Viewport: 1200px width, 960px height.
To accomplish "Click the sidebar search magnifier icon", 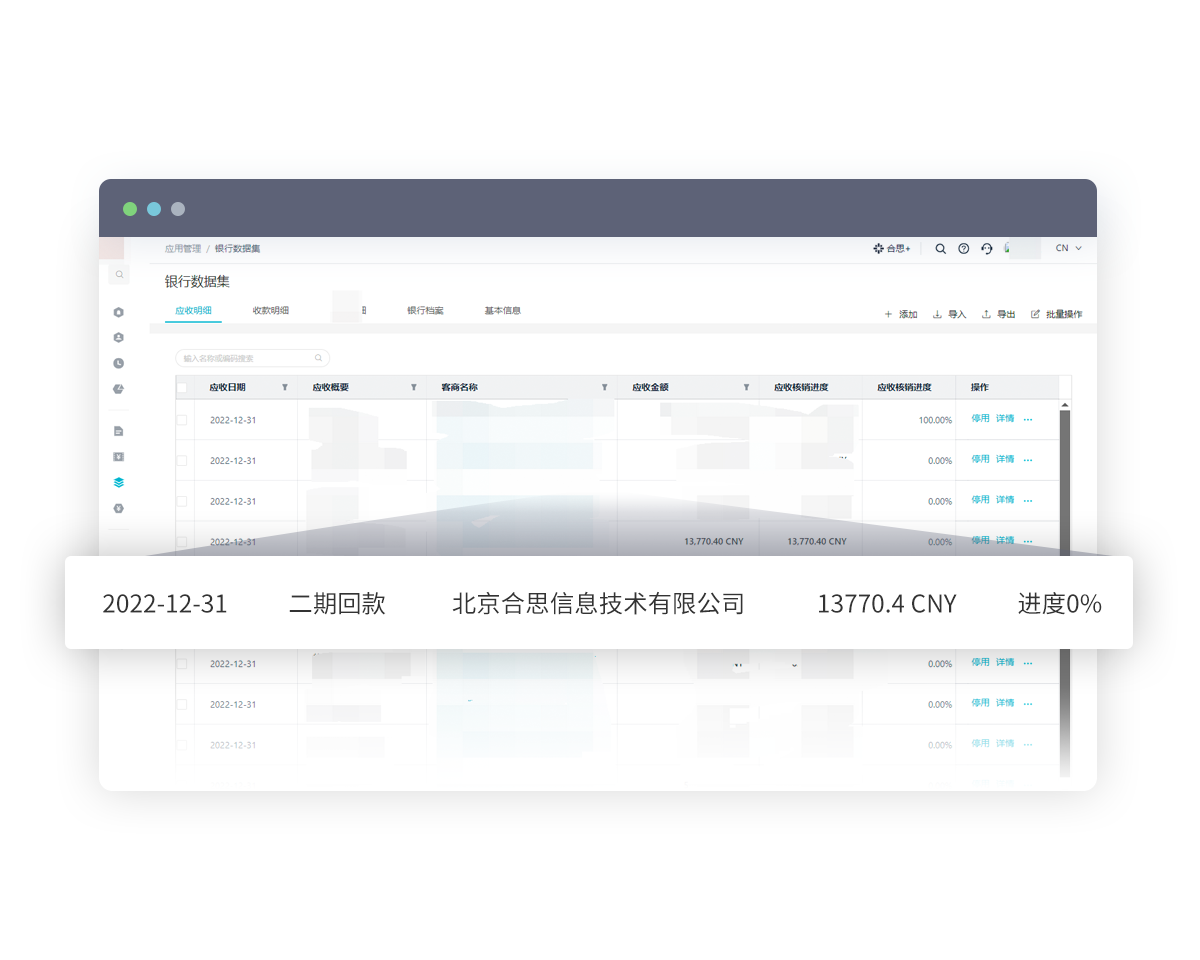I will tap(119, 274).
